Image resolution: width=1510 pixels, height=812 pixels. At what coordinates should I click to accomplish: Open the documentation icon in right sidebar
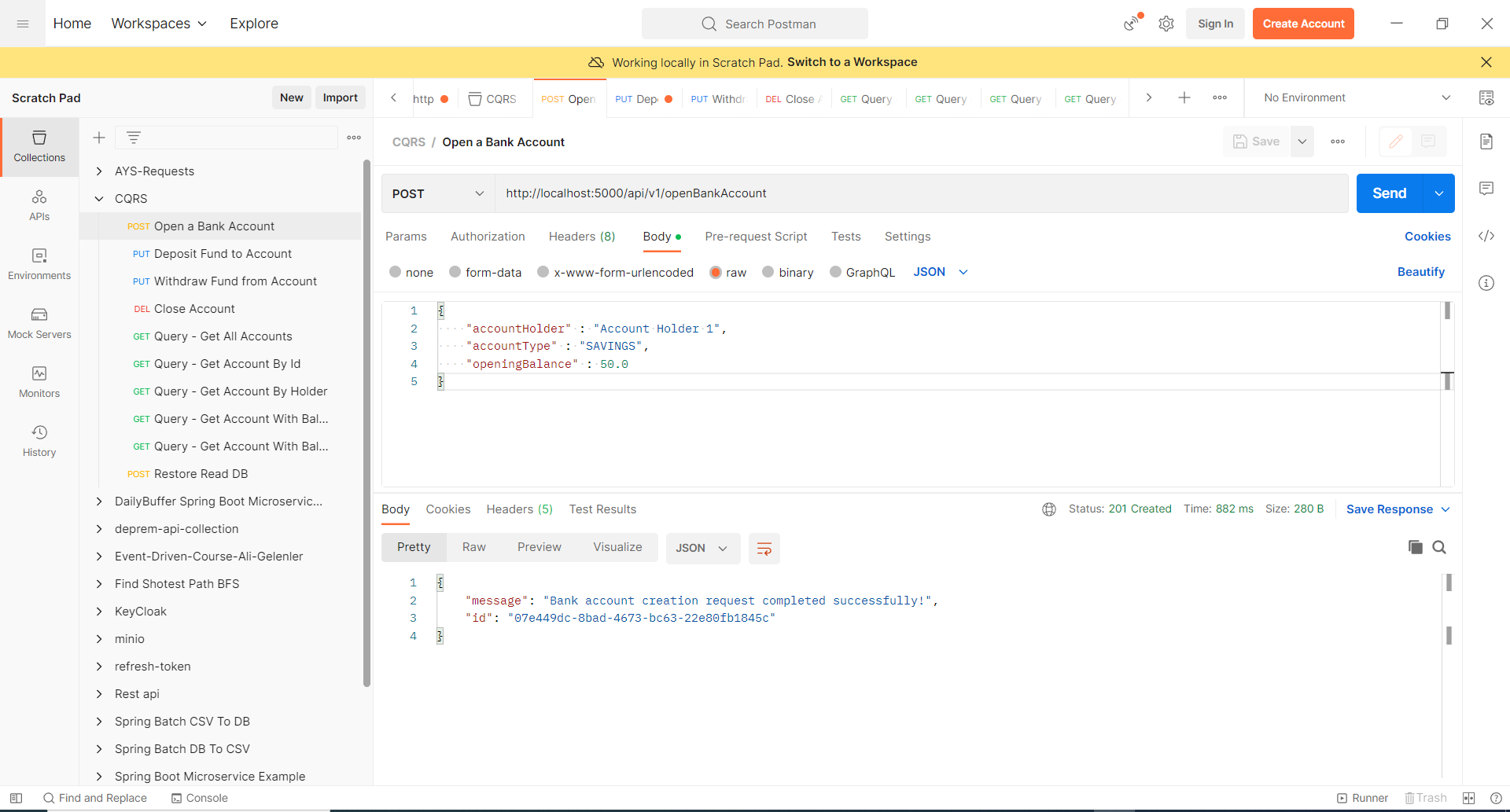click(1486, 141)
